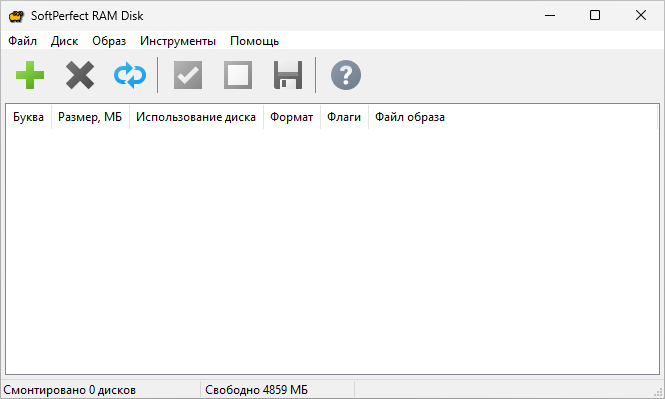Click the floppy disk save image icon

[288, 75]
